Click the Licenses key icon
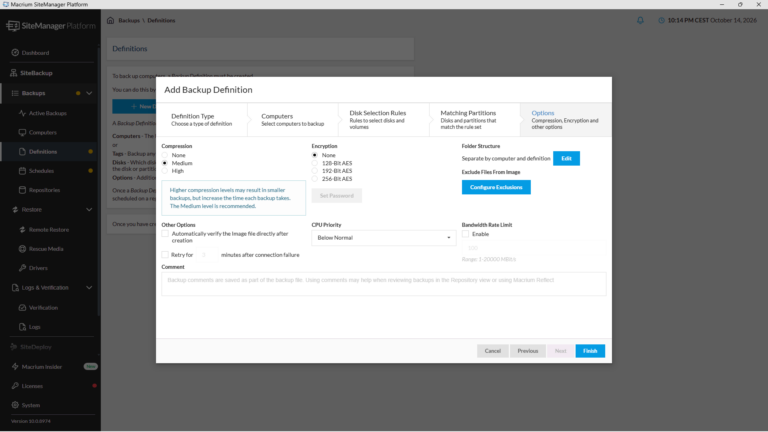This screenshot has width=768, height=432. pyautogui.click(x=15, y=386)
